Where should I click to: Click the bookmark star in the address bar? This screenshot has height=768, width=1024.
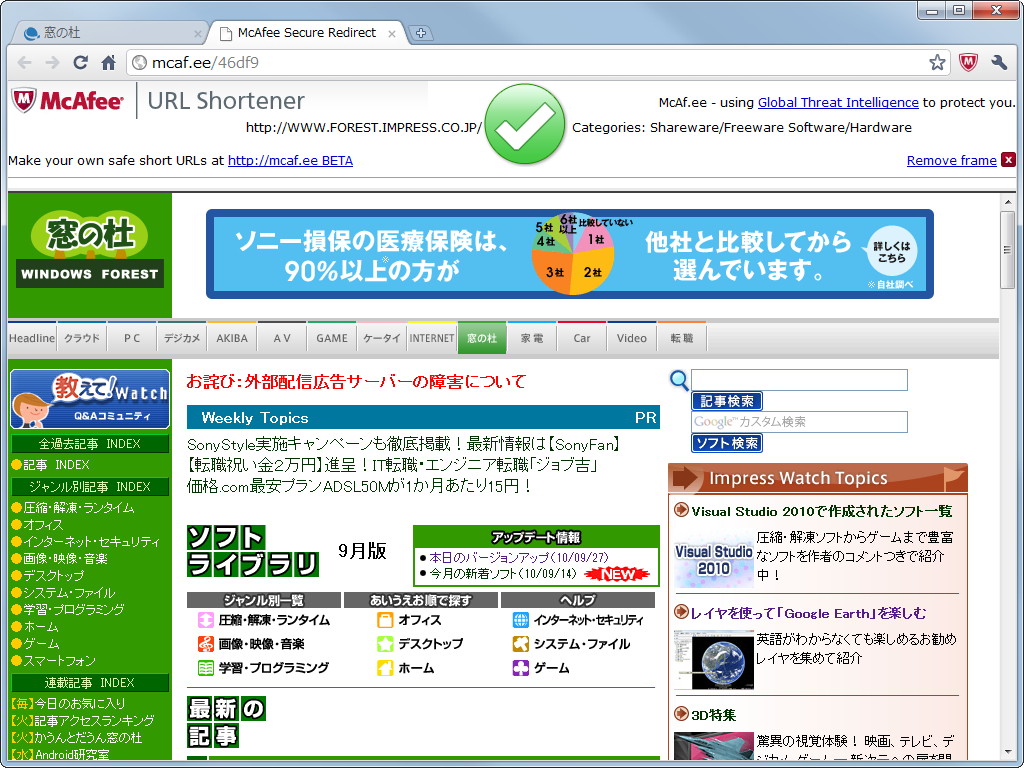[938, 62]
